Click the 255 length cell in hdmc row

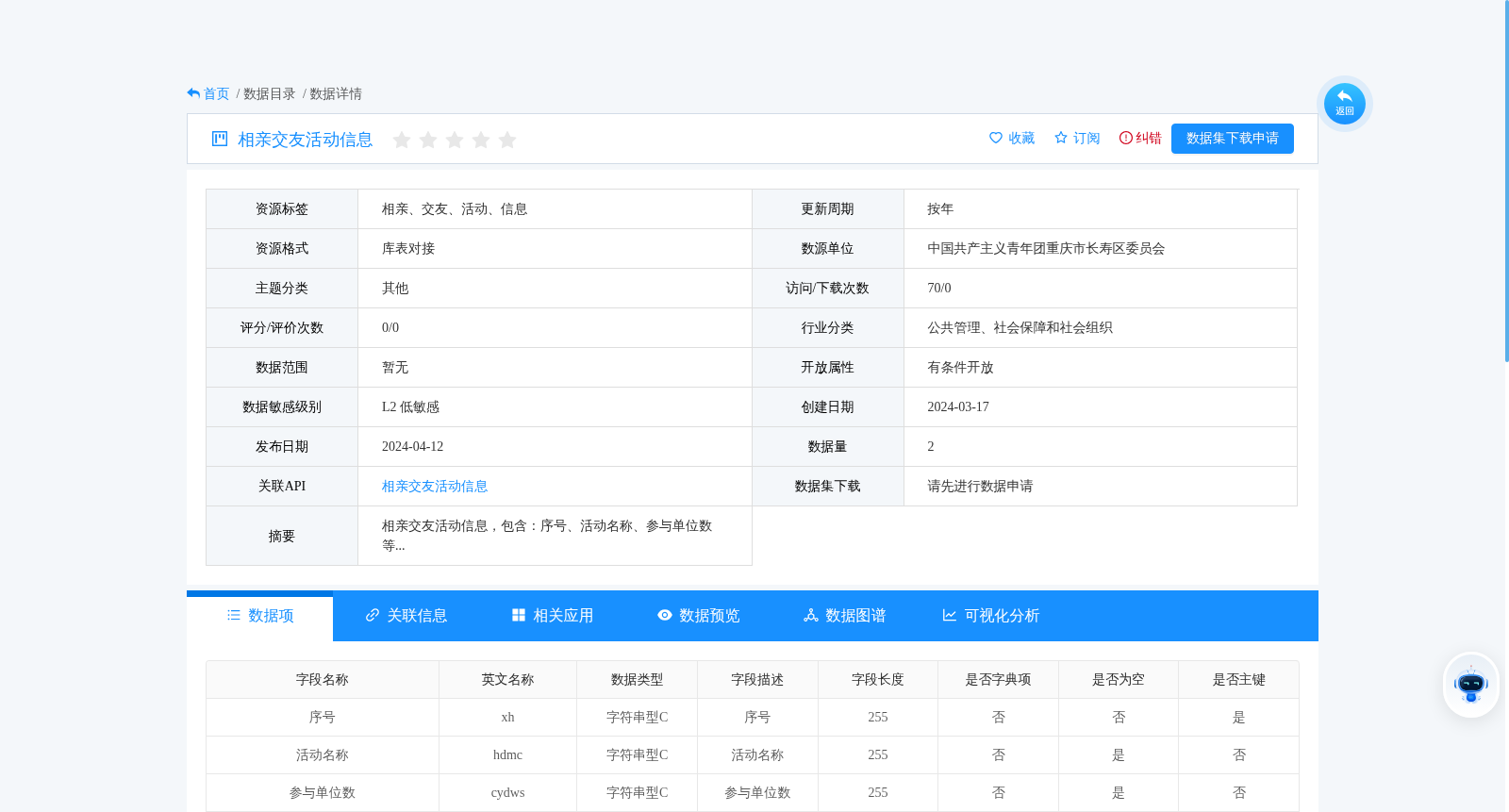(x=878, y=754)
